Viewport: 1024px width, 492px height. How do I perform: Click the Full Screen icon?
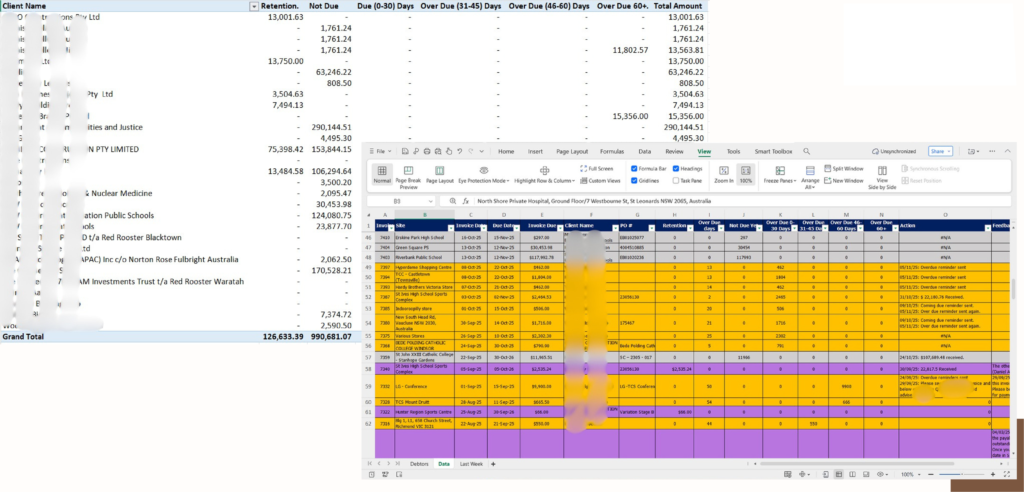[581, 169]
